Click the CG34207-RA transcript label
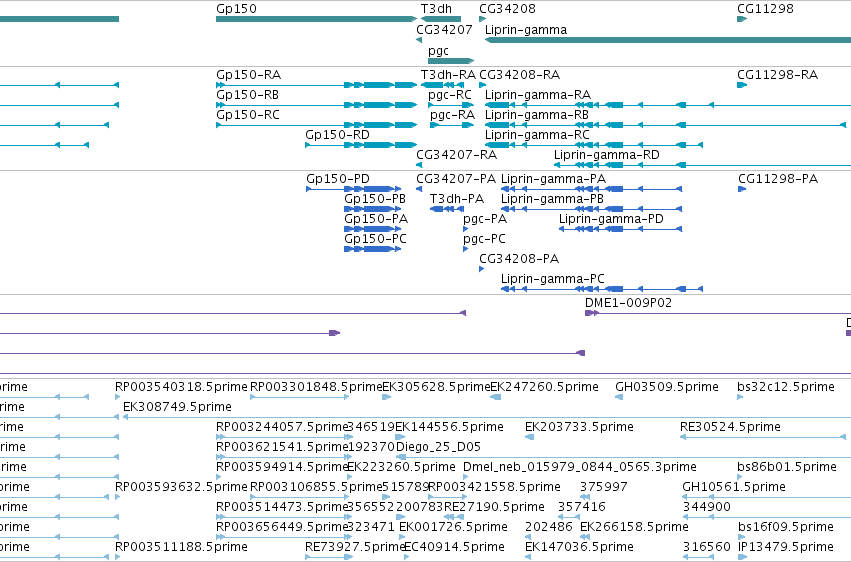851x562 pixels. (456, 155)
